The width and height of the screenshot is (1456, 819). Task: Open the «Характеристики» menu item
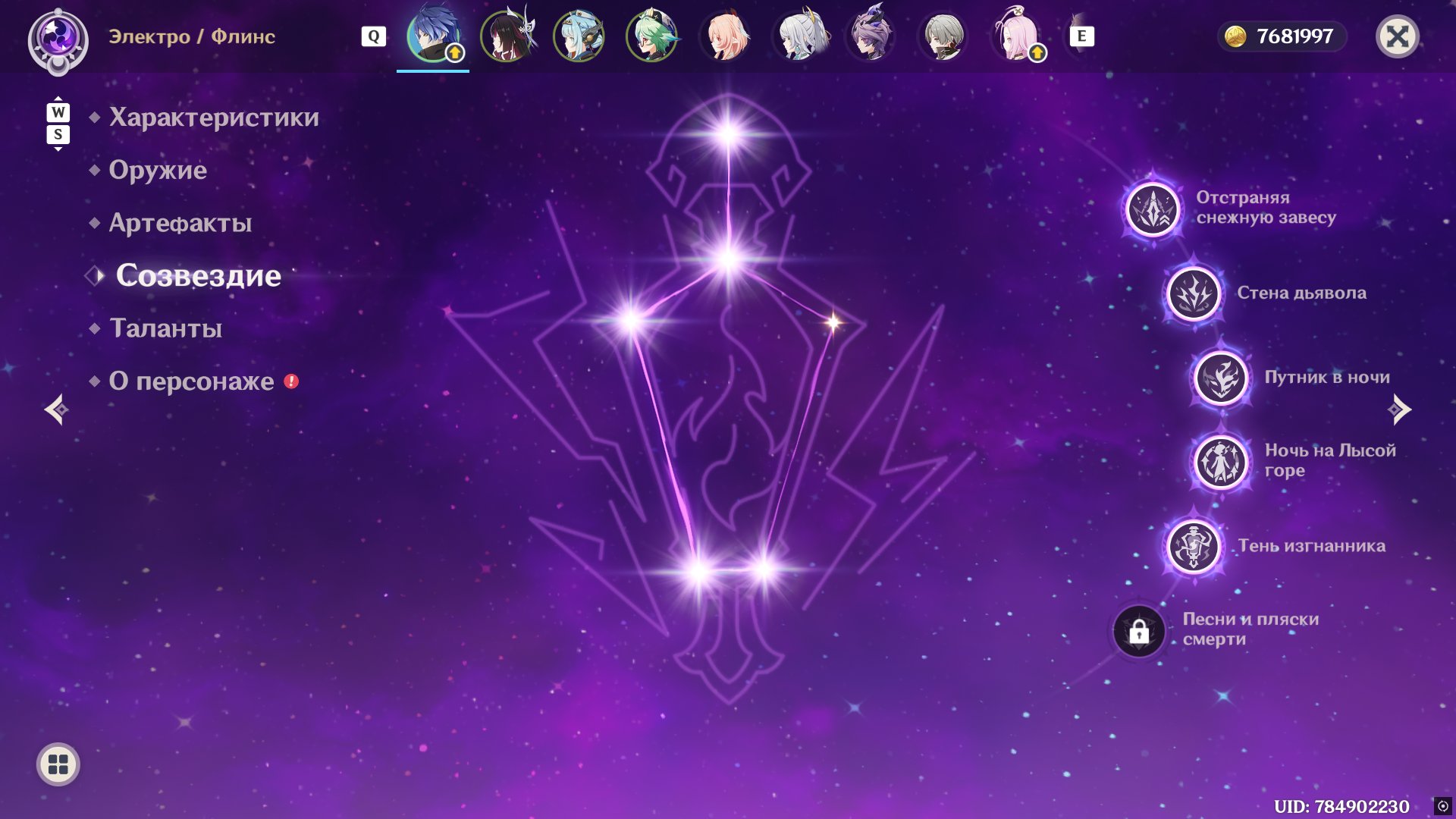tap(214, 118)
